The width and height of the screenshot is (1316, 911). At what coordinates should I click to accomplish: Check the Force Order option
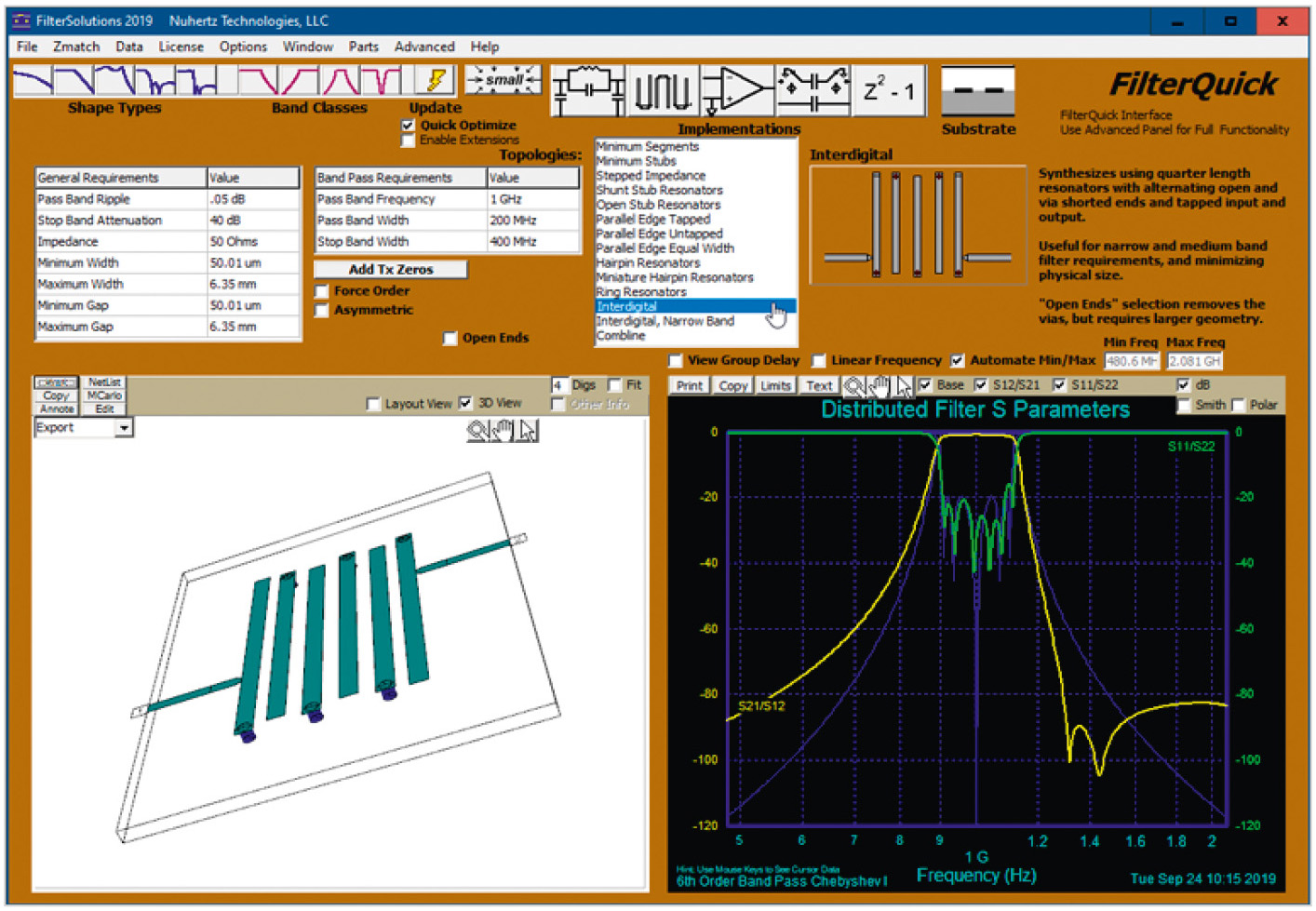[x=322, y=291]
